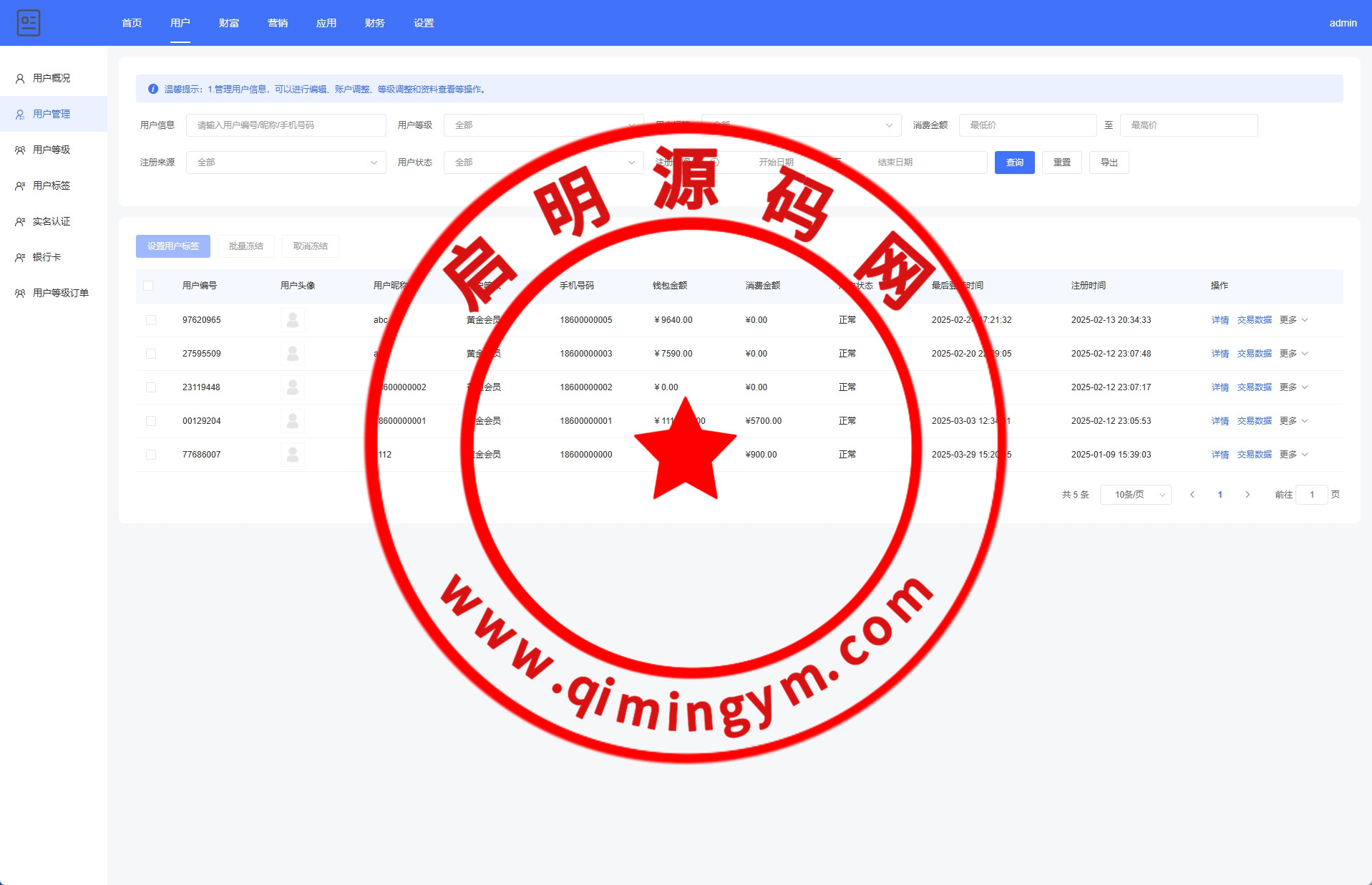
Task: Click the 用户信息 search input field
Action: click(x=286, y=125)
